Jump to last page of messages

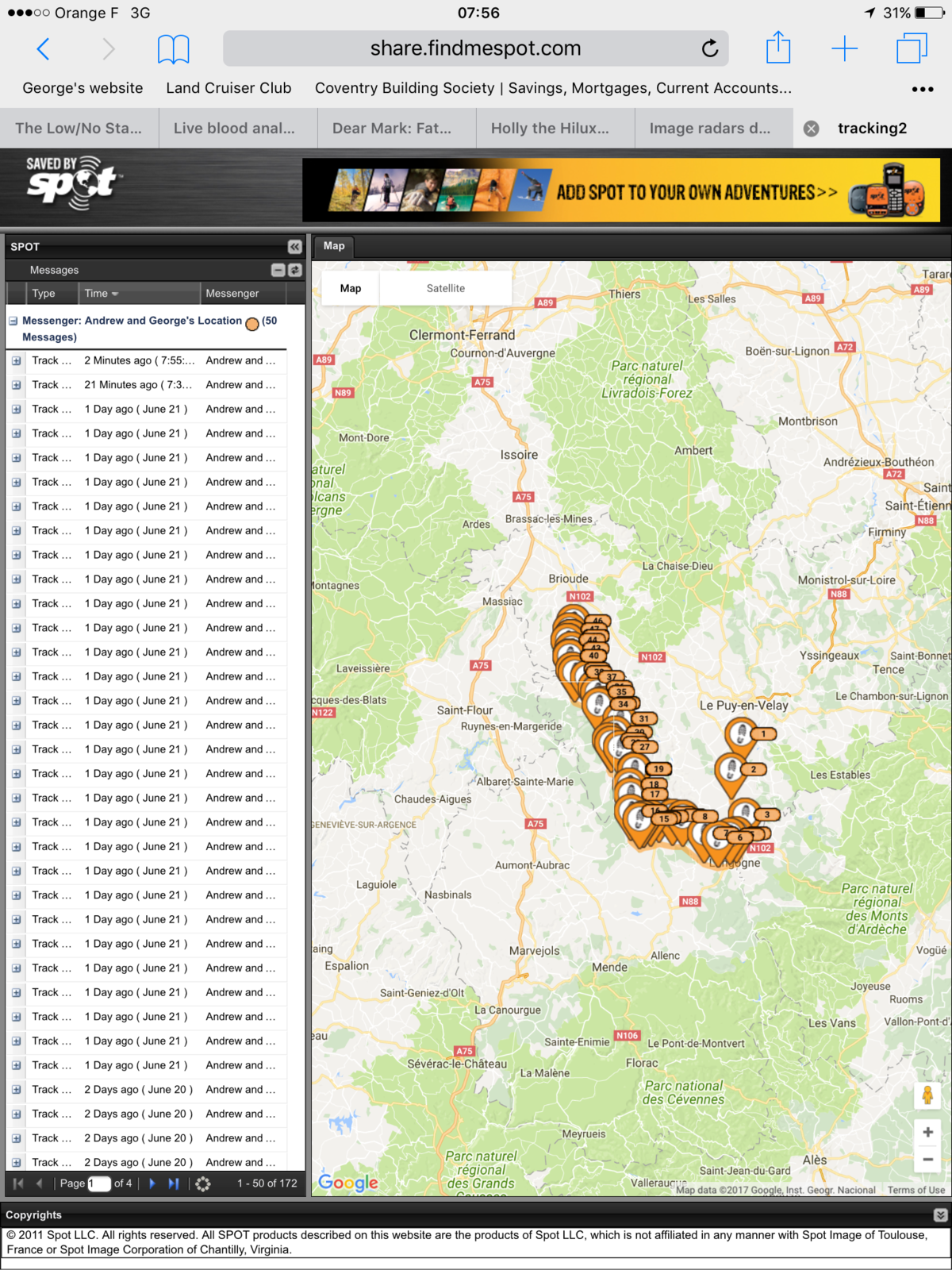point(174,1183)
